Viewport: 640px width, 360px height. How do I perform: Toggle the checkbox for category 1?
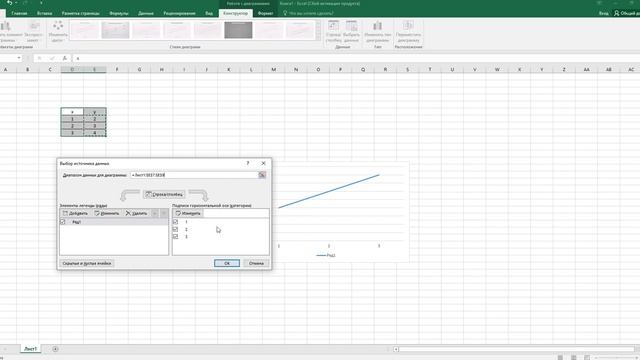pos(176,222)
